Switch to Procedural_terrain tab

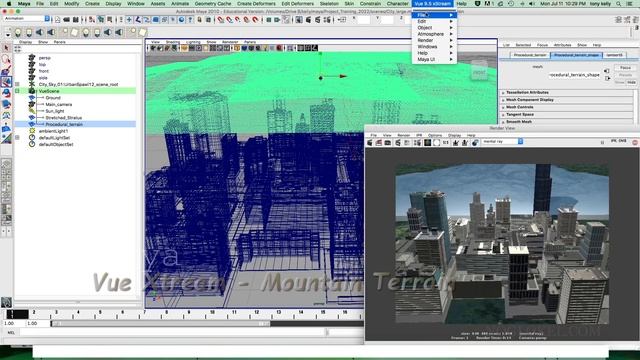click(530, 55)
